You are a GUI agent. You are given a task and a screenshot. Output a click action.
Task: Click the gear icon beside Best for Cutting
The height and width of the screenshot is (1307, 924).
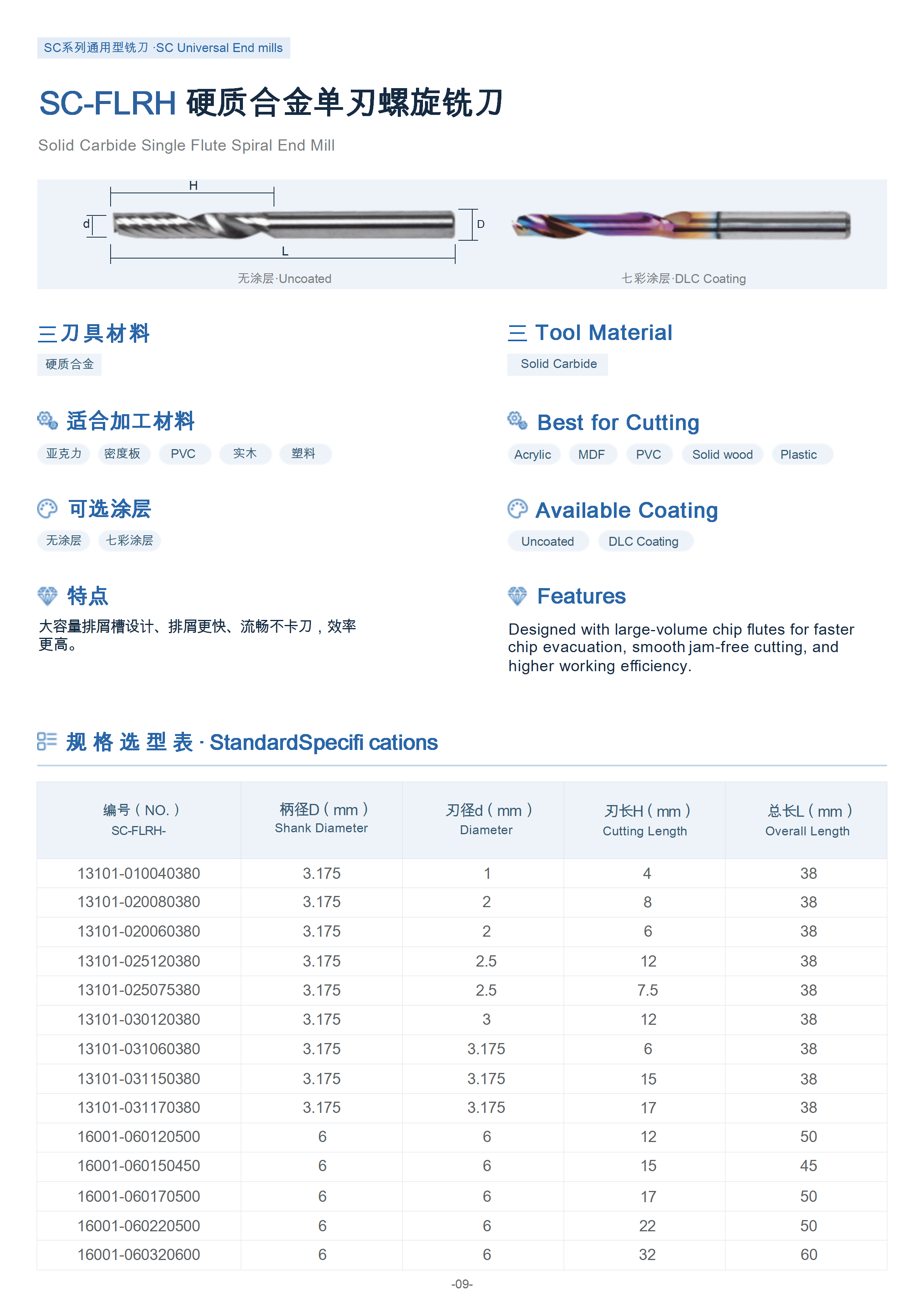click(x=517, y=421)
